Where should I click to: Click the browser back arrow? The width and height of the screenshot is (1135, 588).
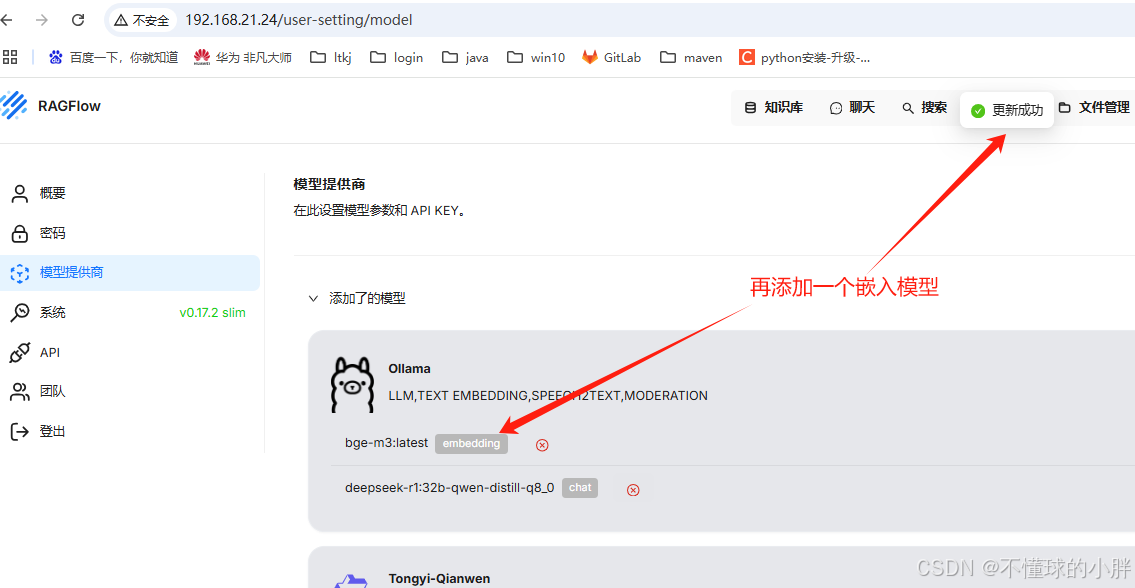pyautogui.click(x=6, y=20)
